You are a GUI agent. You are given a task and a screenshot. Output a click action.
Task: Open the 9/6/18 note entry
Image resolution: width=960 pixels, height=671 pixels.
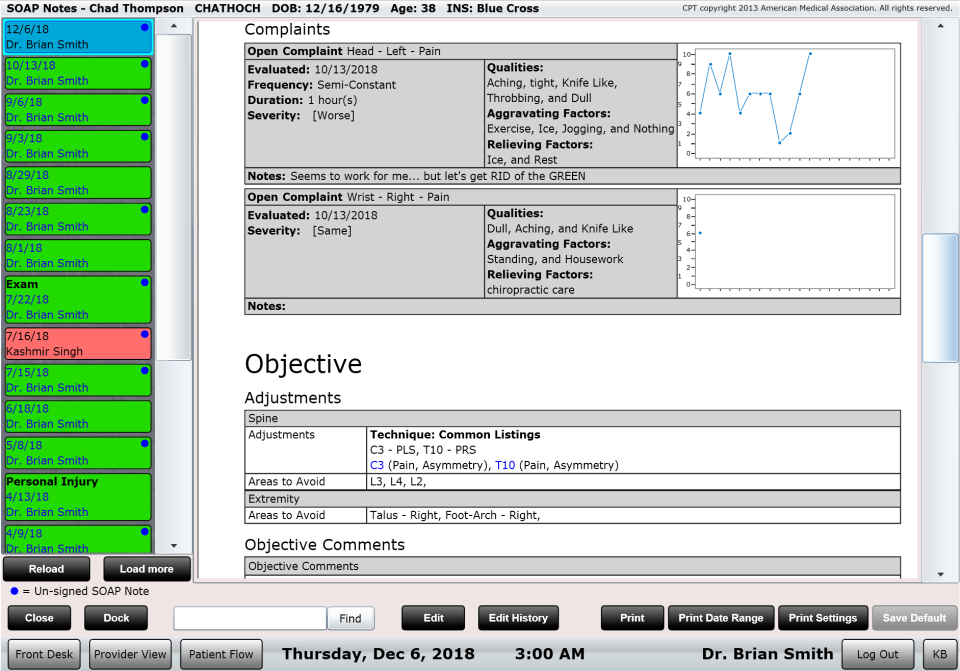[77, 110]
